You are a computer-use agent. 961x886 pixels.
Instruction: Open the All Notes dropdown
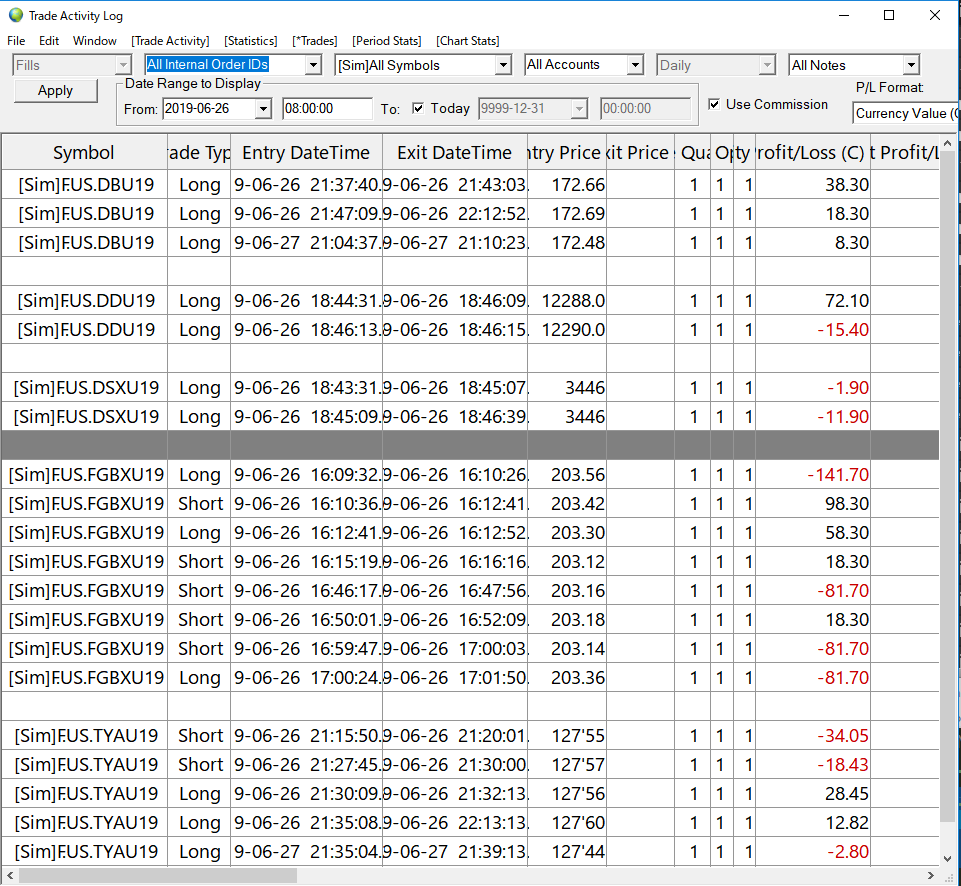(910, 65)
